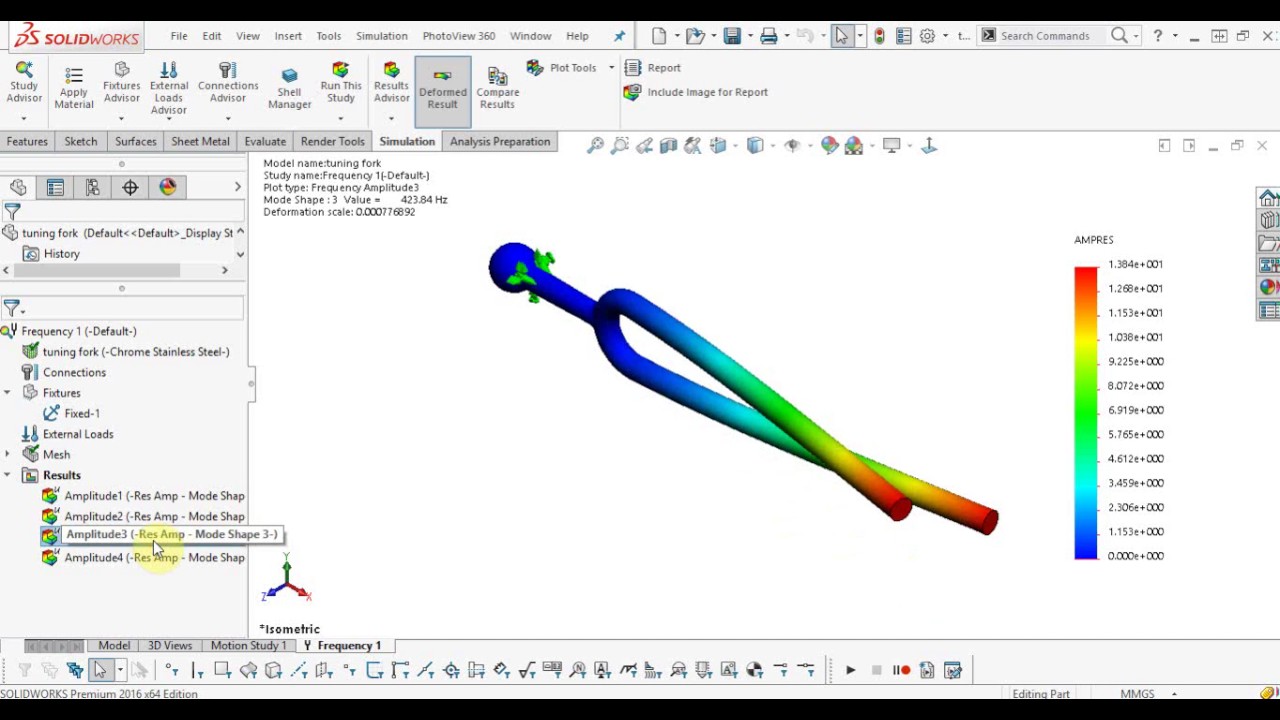Click the color legend bar

tap(1086, 413)
